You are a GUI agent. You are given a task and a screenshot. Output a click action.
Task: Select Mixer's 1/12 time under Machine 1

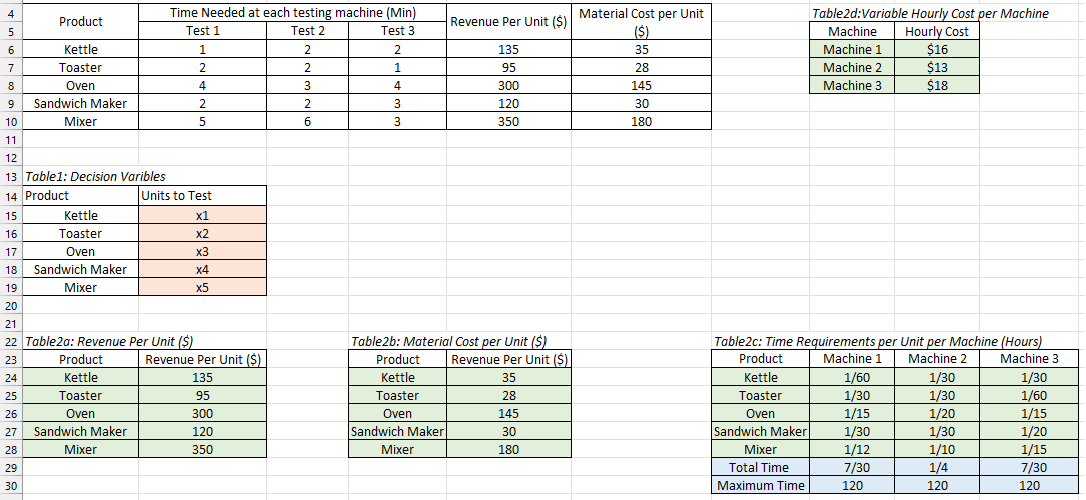(x=852, y=449)
